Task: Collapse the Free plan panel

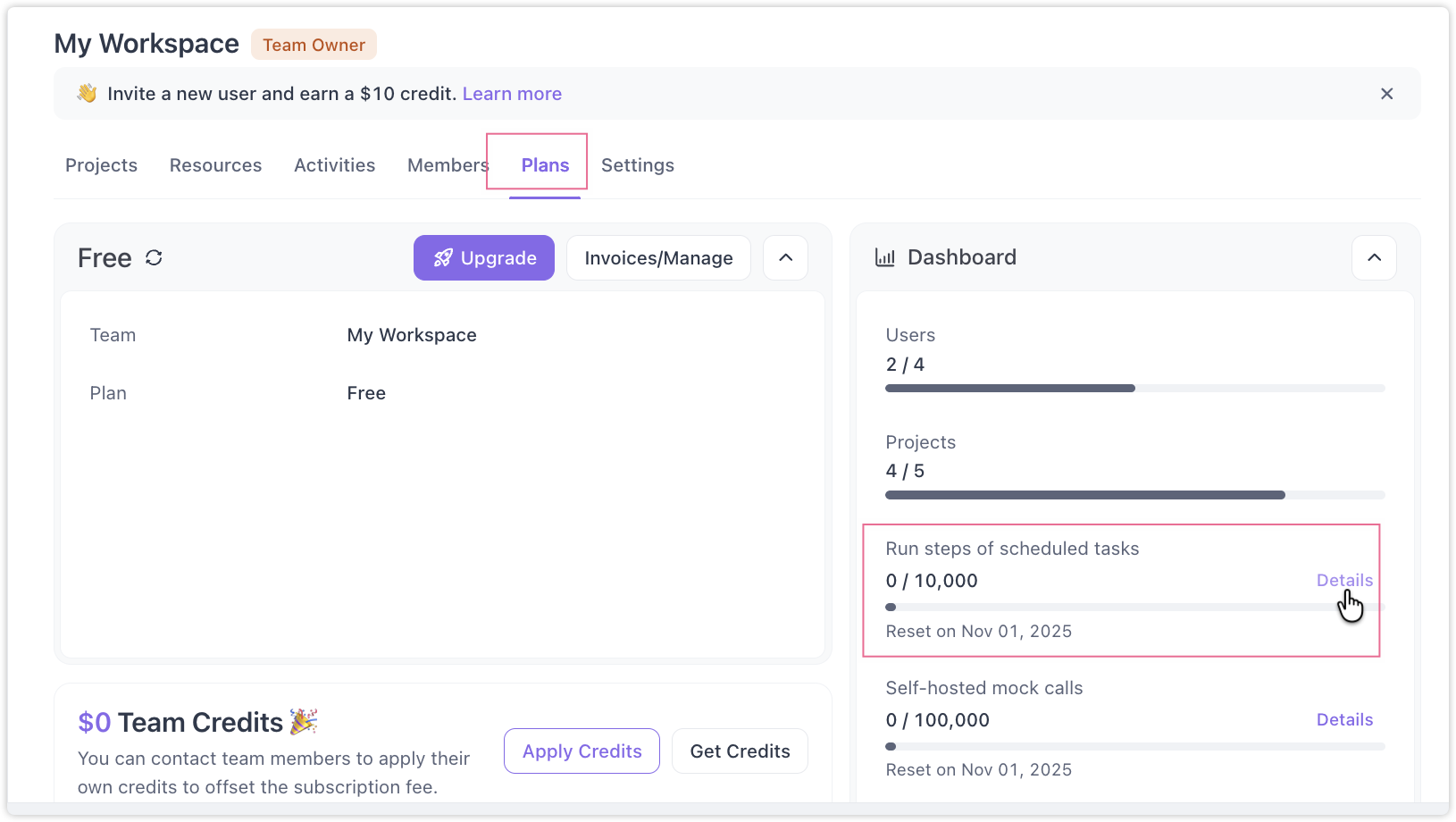Action: [785, 258]
